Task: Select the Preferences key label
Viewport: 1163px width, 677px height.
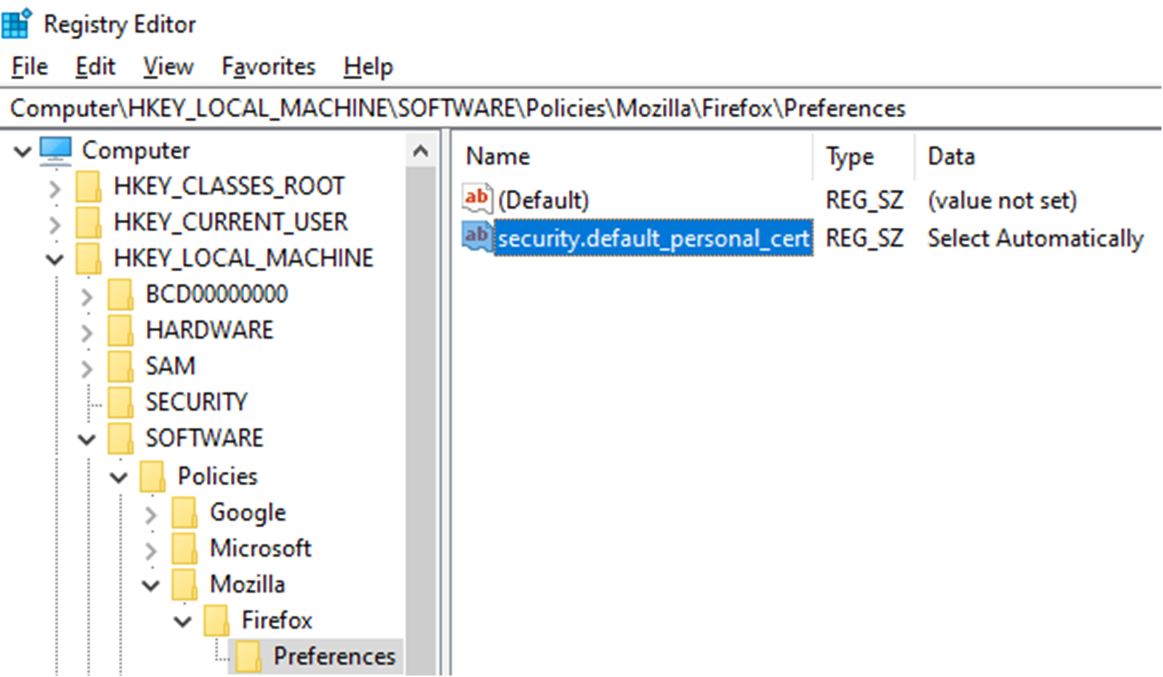Action: [x=335, y=656]
